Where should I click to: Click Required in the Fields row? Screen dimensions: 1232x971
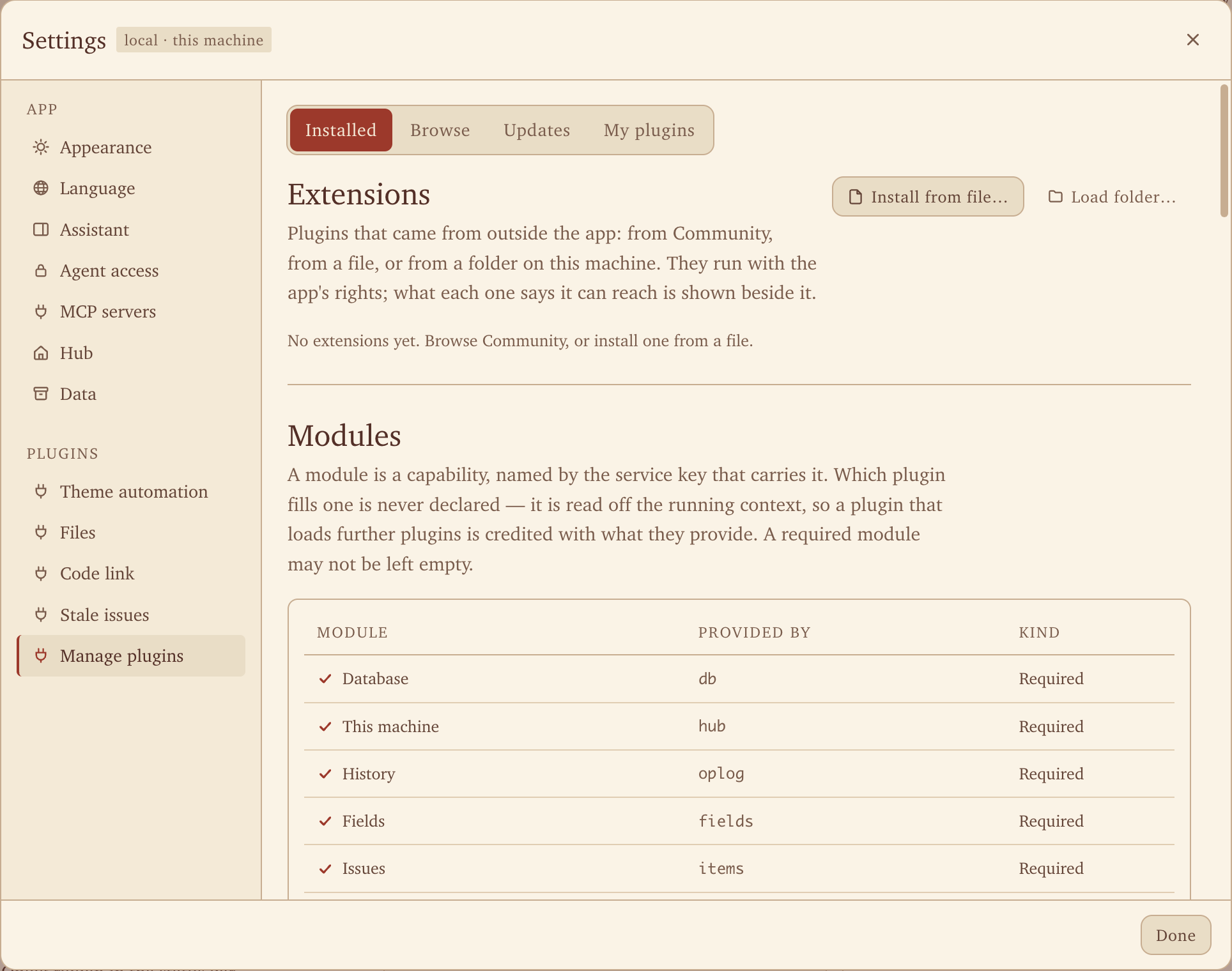click(1051, 821)
